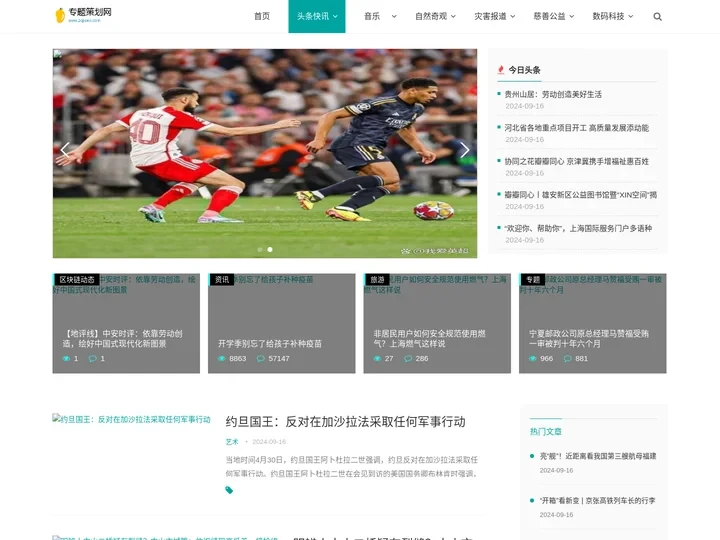Expand the 慈善公益 dropdown chevron
Viewport: 720px width, 540px height.
572,17
